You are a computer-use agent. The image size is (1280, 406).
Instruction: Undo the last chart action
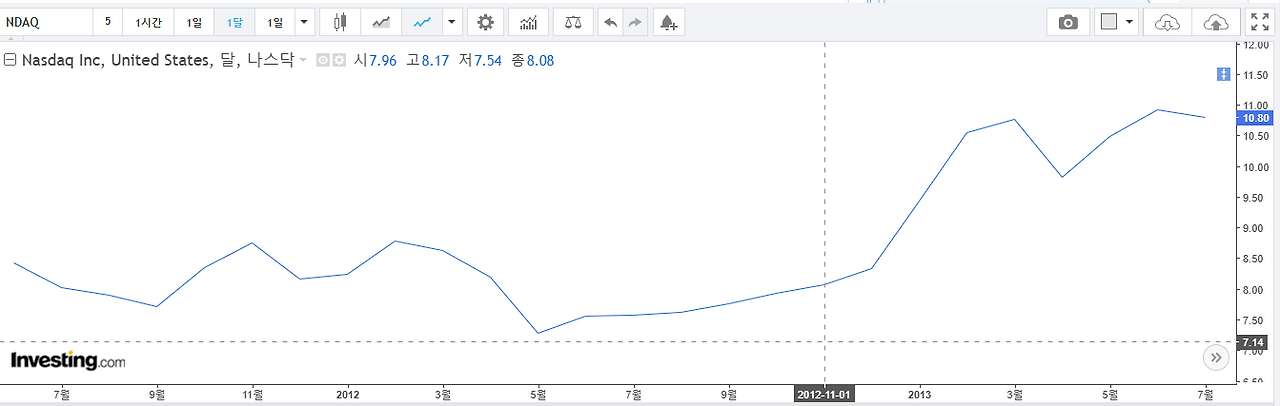click(x=611, y=22)
